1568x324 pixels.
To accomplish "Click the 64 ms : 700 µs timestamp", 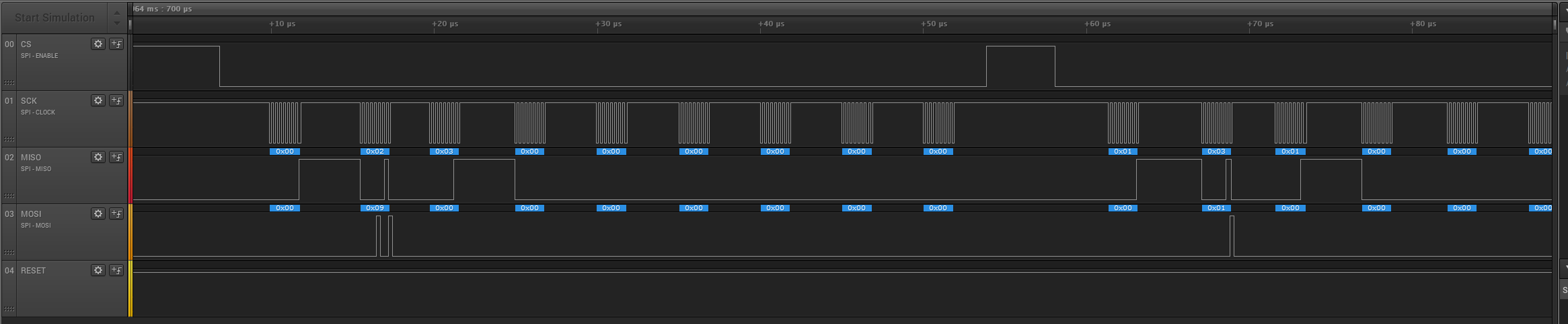I will [x=162, y=9].
